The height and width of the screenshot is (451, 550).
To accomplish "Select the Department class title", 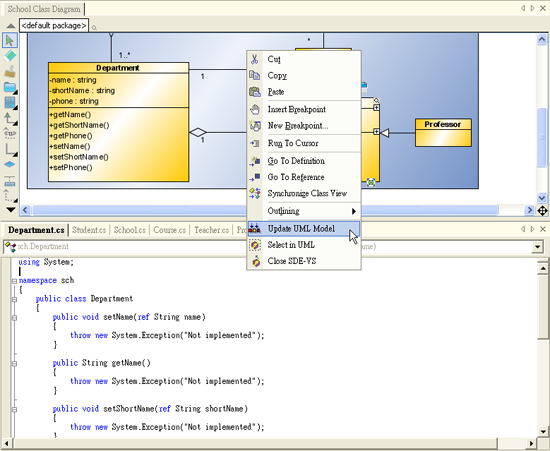I will (118, 68).
